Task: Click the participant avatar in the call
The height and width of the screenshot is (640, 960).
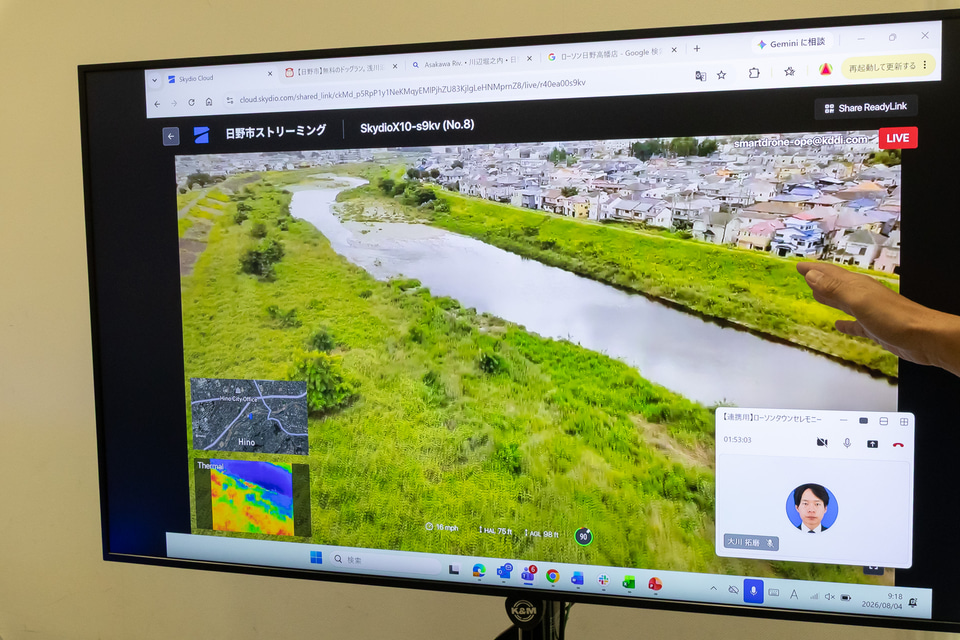Action: (812, 508)
